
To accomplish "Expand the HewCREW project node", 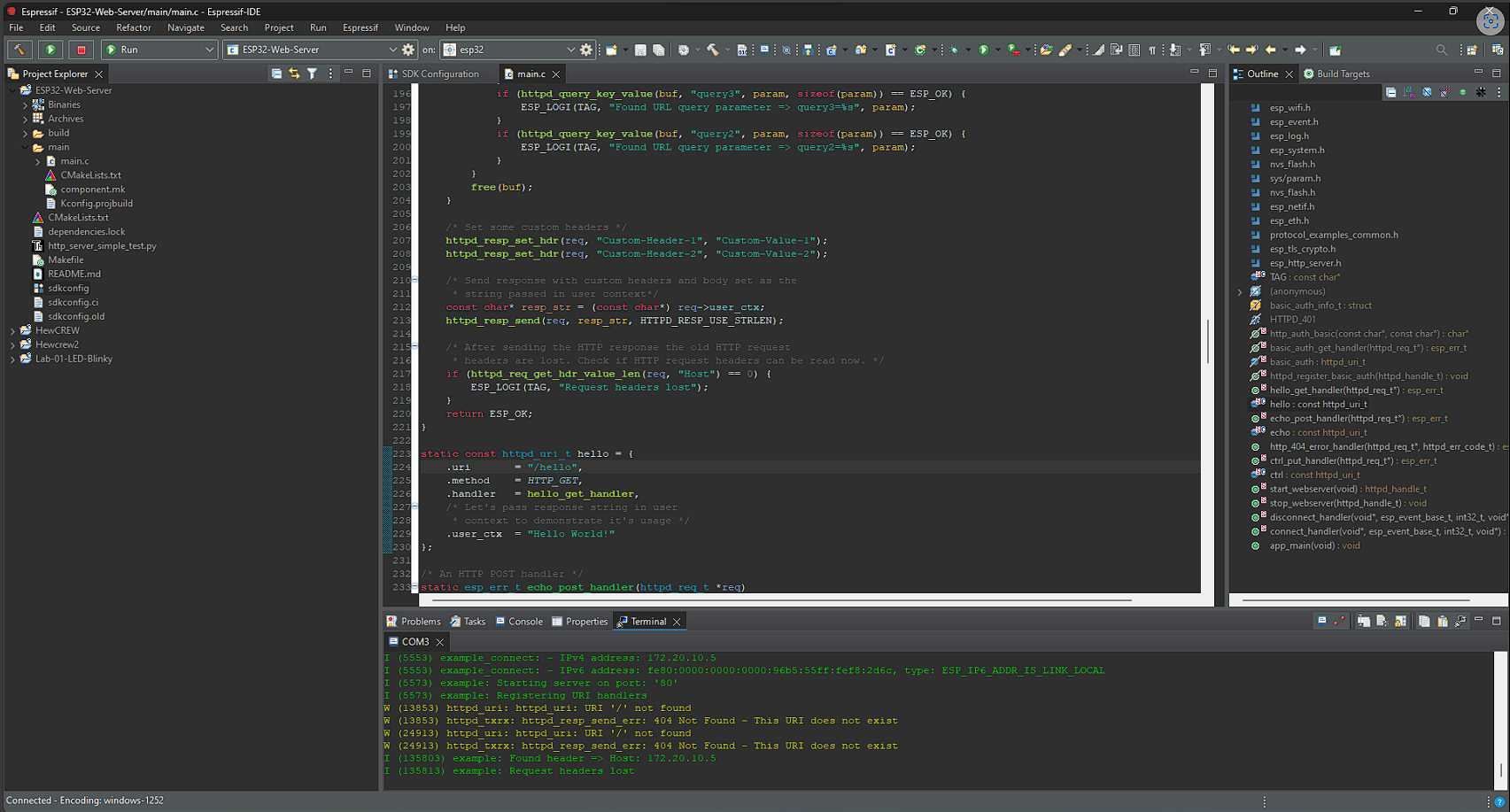I will pos(12,330).
